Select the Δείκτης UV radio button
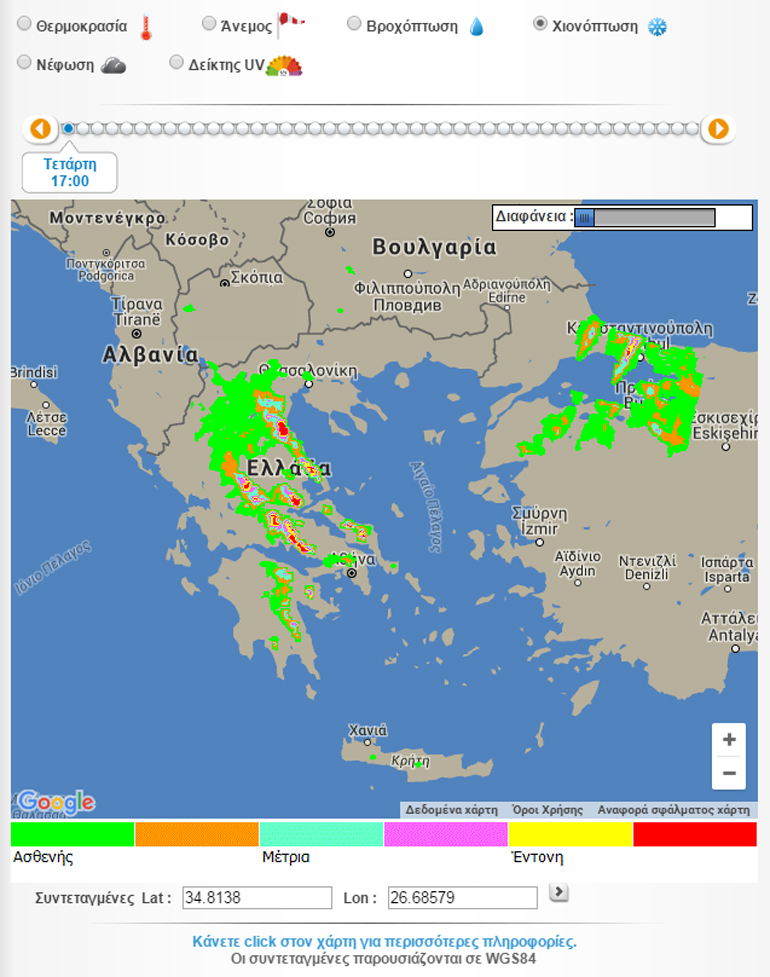Screen dimensions: 770x977 tap(177, 63)
